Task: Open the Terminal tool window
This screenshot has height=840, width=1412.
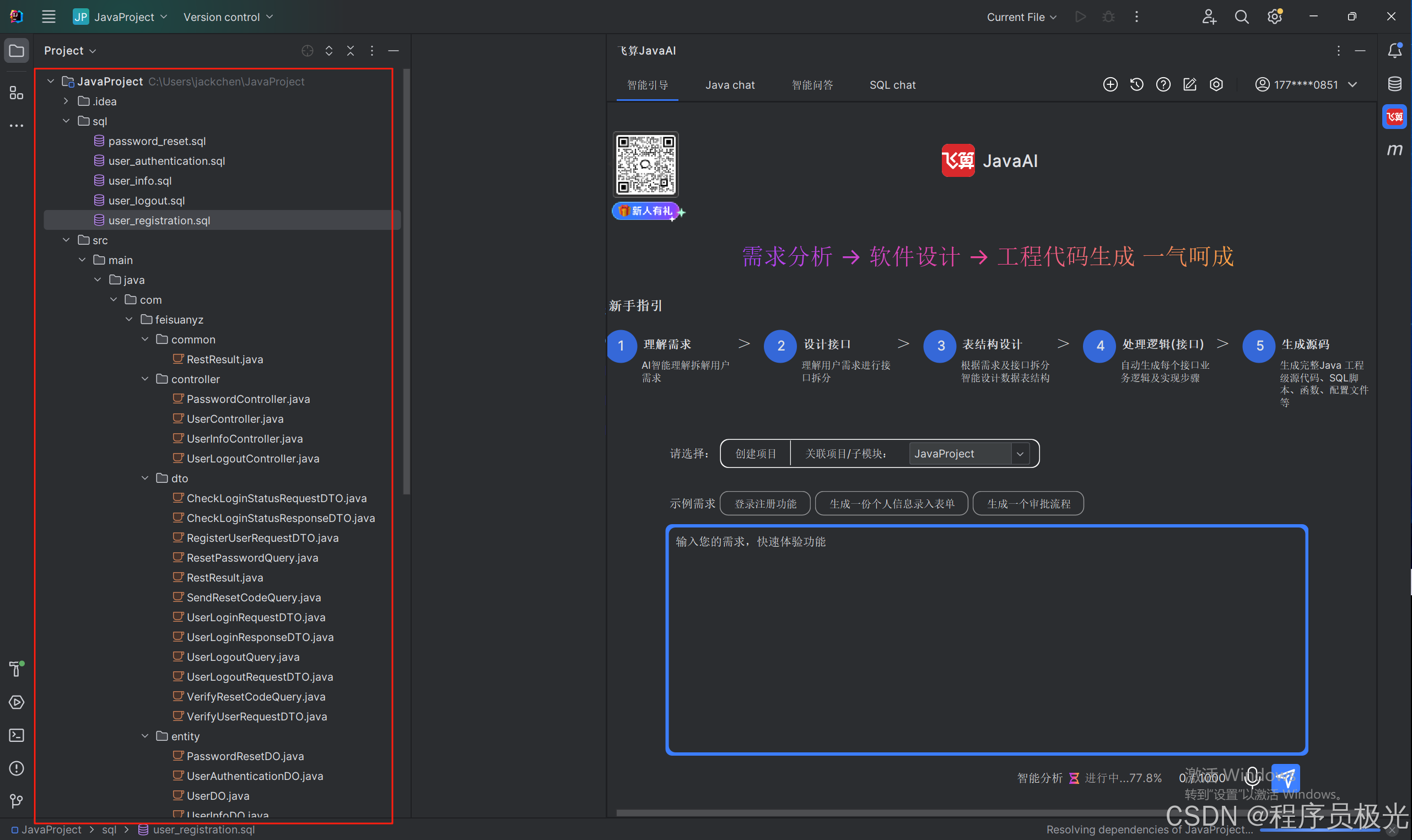Action: [x=17, y=735]
